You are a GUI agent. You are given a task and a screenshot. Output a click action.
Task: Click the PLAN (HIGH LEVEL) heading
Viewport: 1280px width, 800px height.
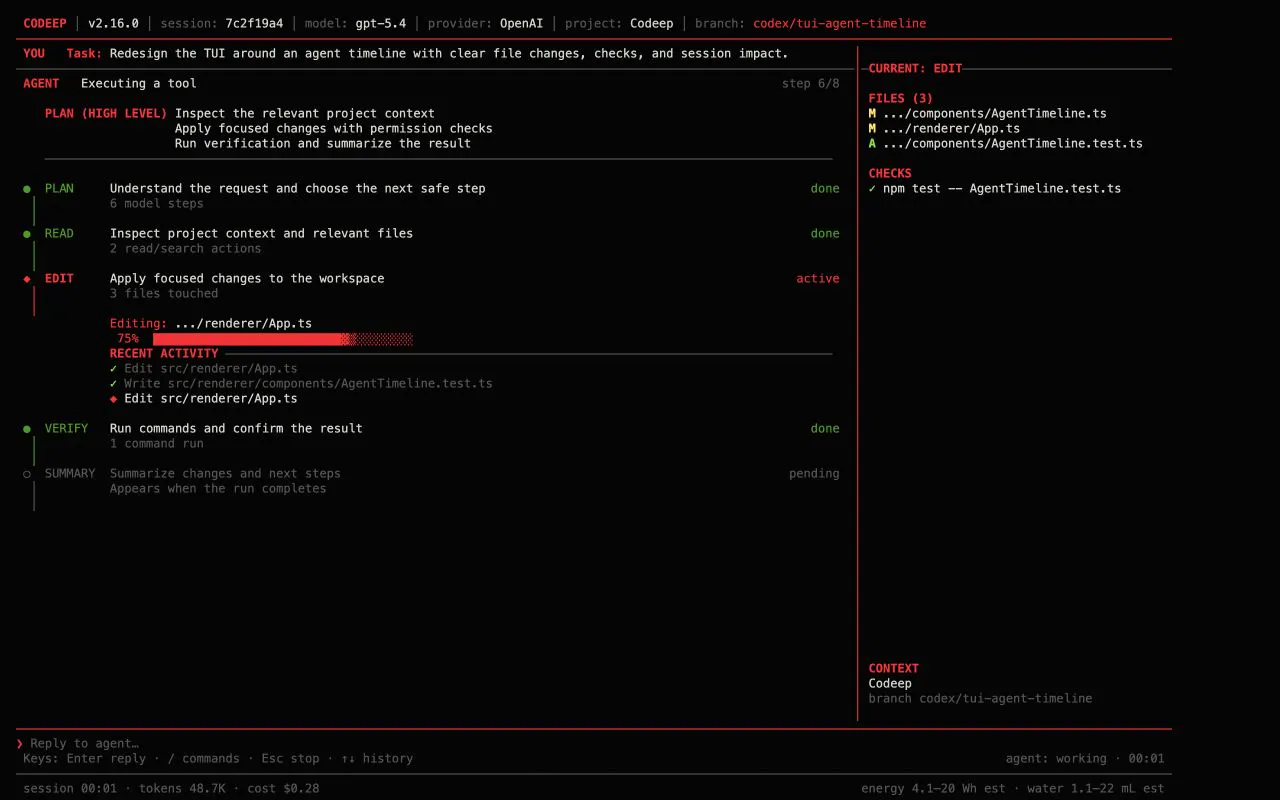tap(106, 114)
